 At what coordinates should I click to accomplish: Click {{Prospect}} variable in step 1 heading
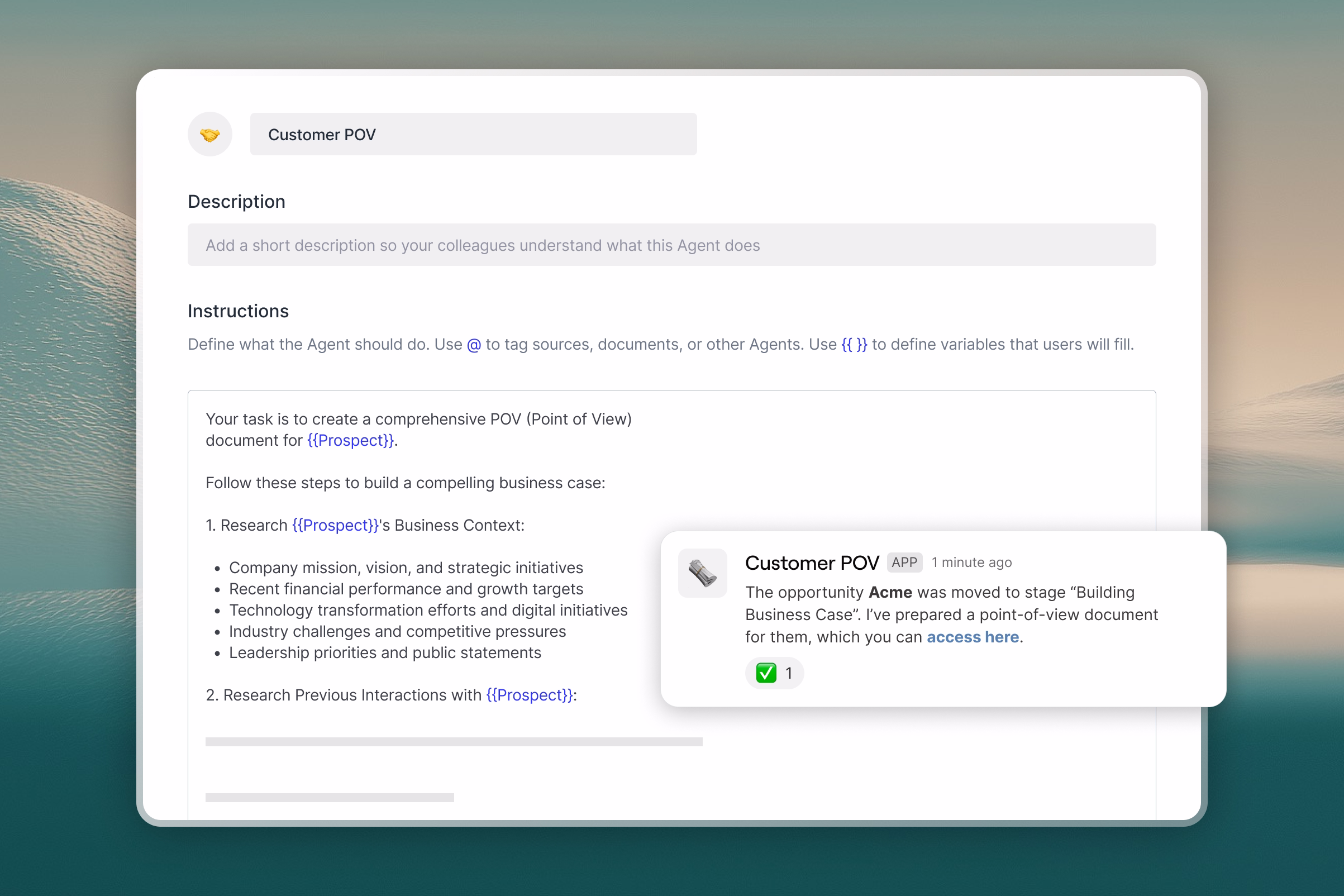coord(335,525)
